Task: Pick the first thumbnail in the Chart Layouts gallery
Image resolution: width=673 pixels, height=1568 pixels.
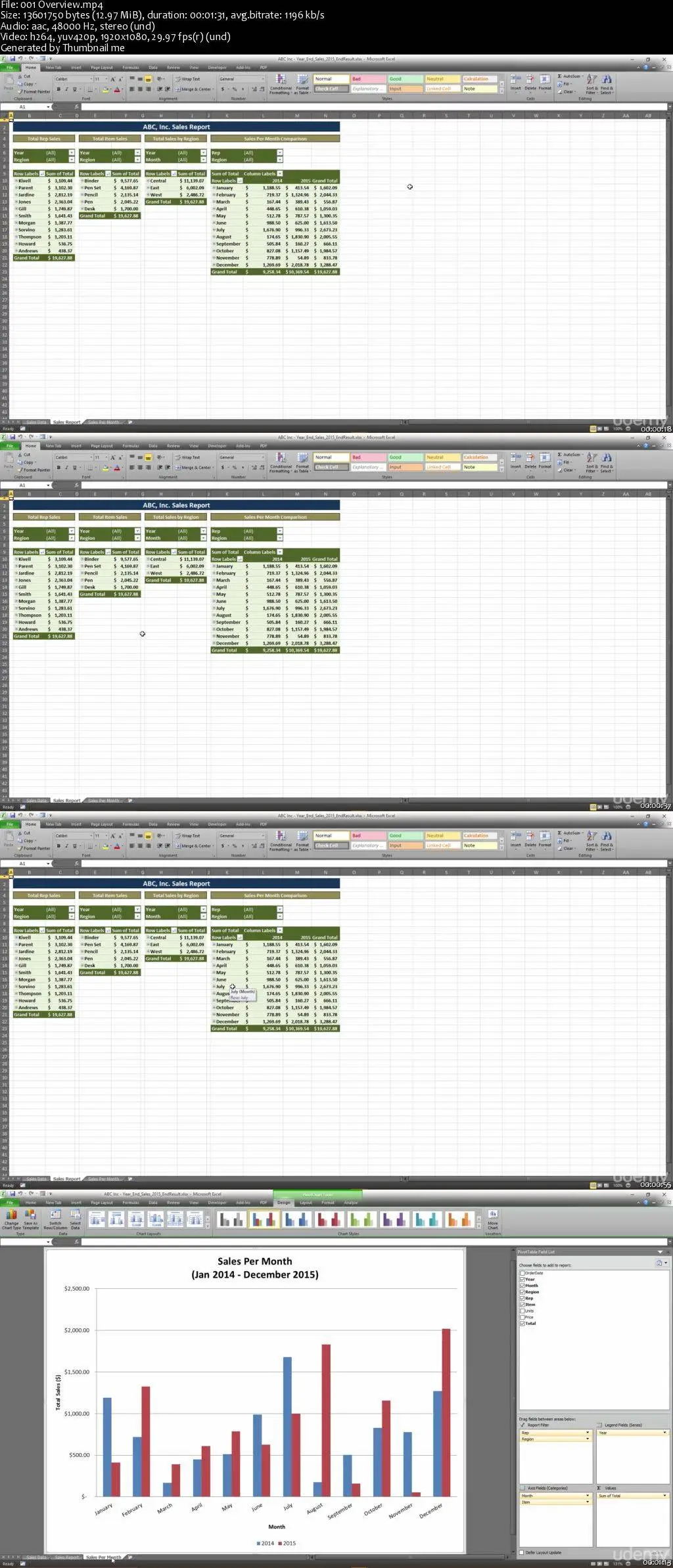Action: (x=97, y=1219)
